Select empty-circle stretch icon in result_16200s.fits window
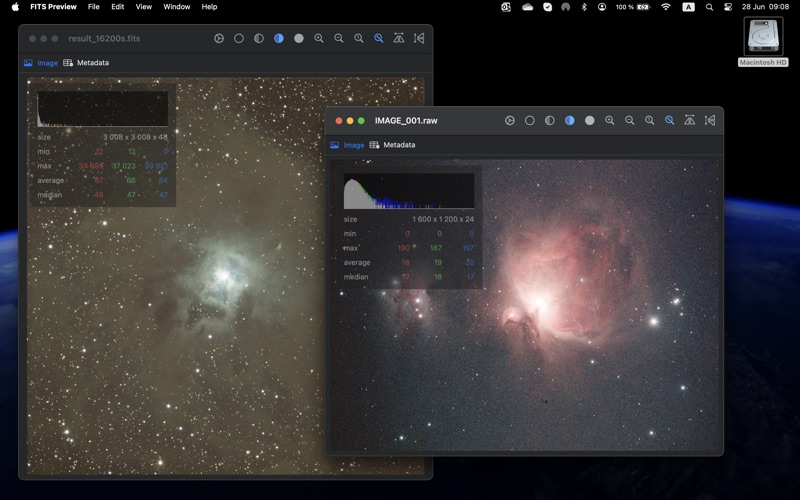This screenshot has width=800, height=500. (239, 38)
